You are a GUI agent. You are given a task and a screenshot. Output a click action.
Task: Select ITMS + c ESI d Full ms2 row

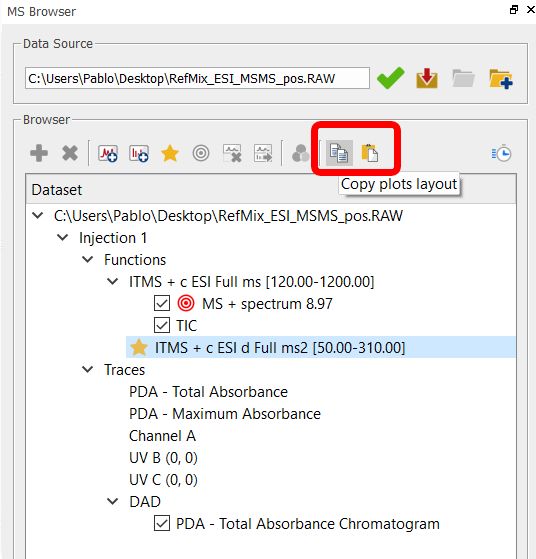pos(321,348)
